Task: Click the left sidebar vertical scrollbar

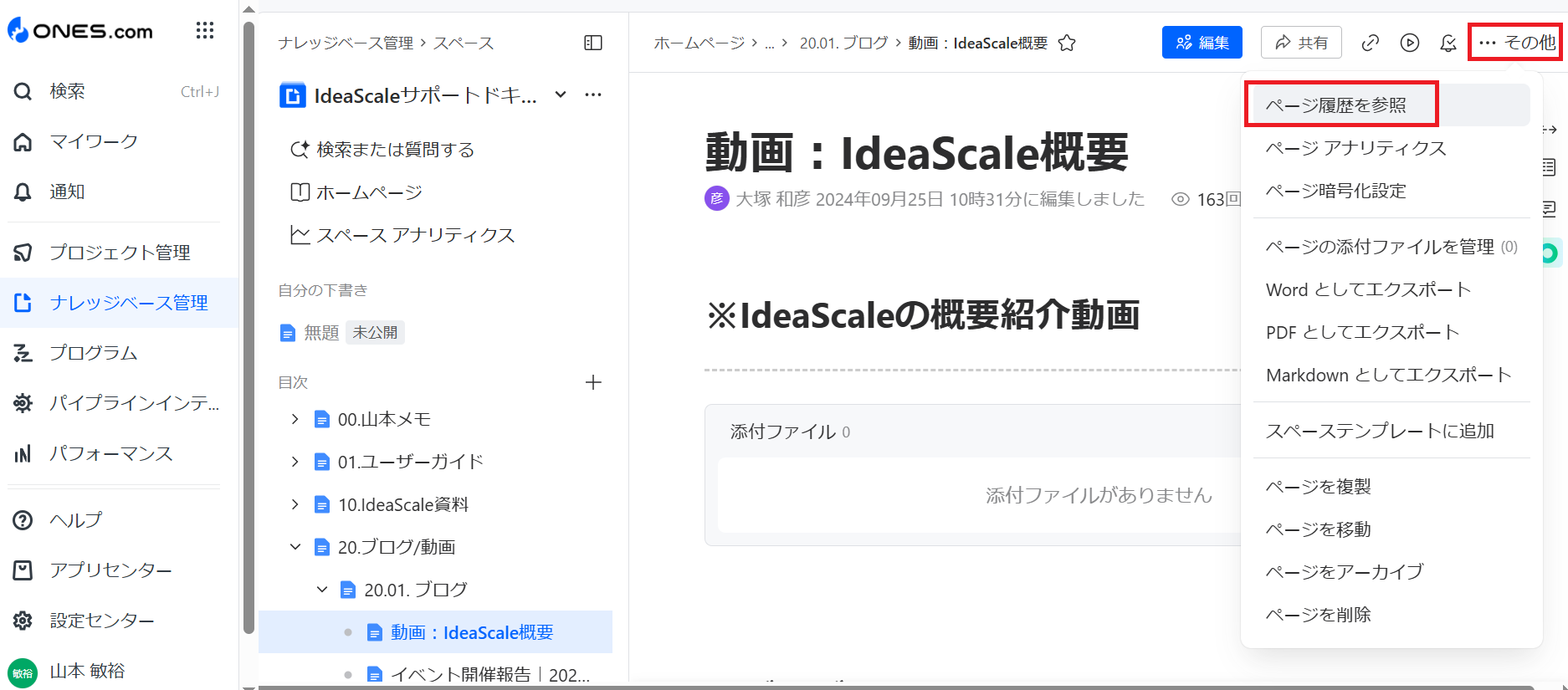Action: click(249, 326)
